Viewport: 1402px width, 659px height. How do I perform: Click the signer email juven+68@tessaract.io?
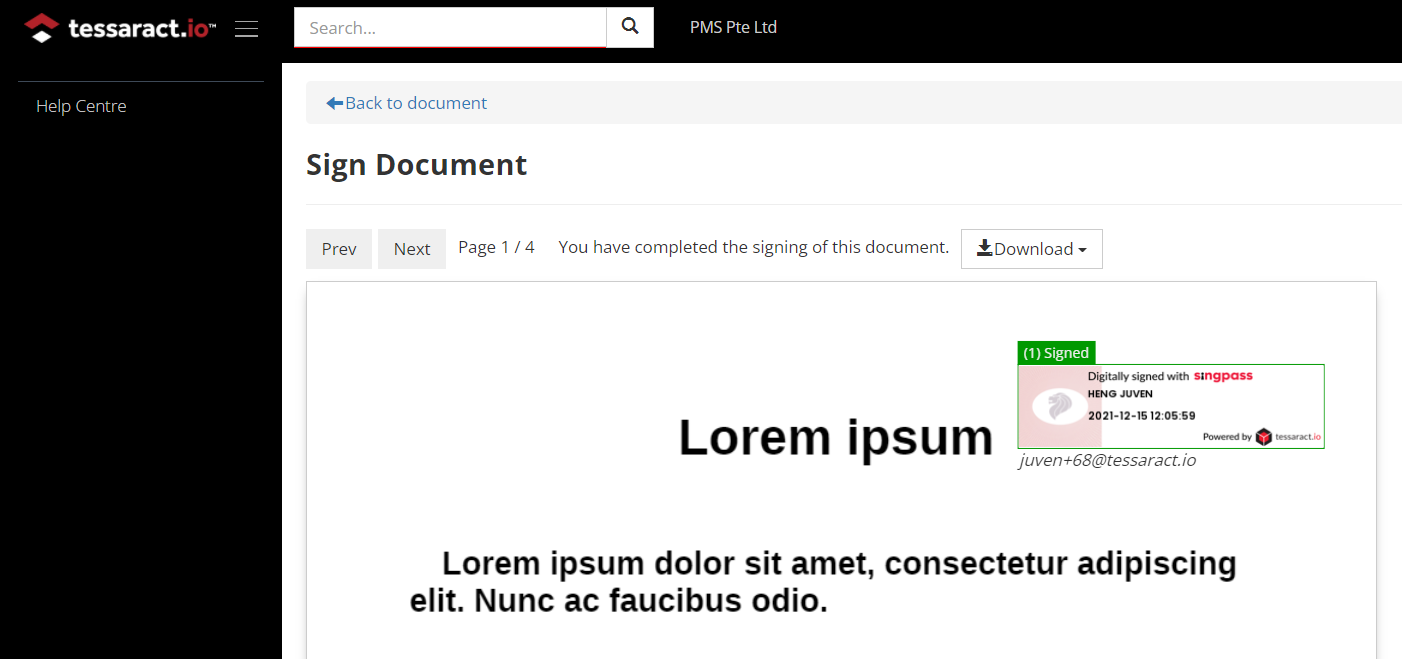coord(1107,460)
